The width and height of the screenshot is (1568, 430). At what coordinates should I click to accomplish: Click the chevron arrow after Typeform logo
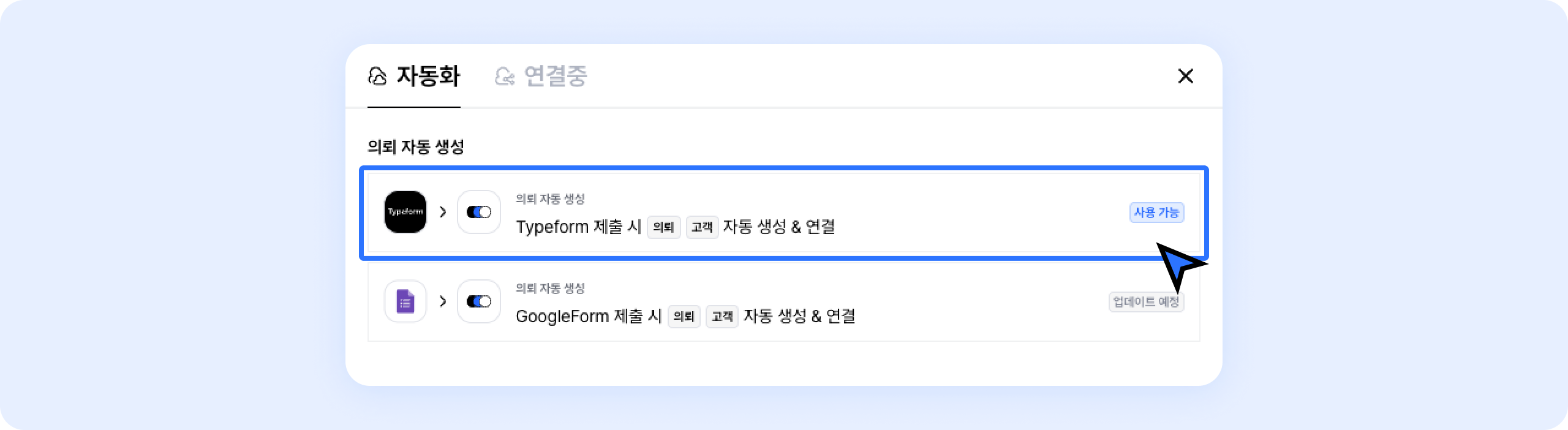tap(443, 212)
